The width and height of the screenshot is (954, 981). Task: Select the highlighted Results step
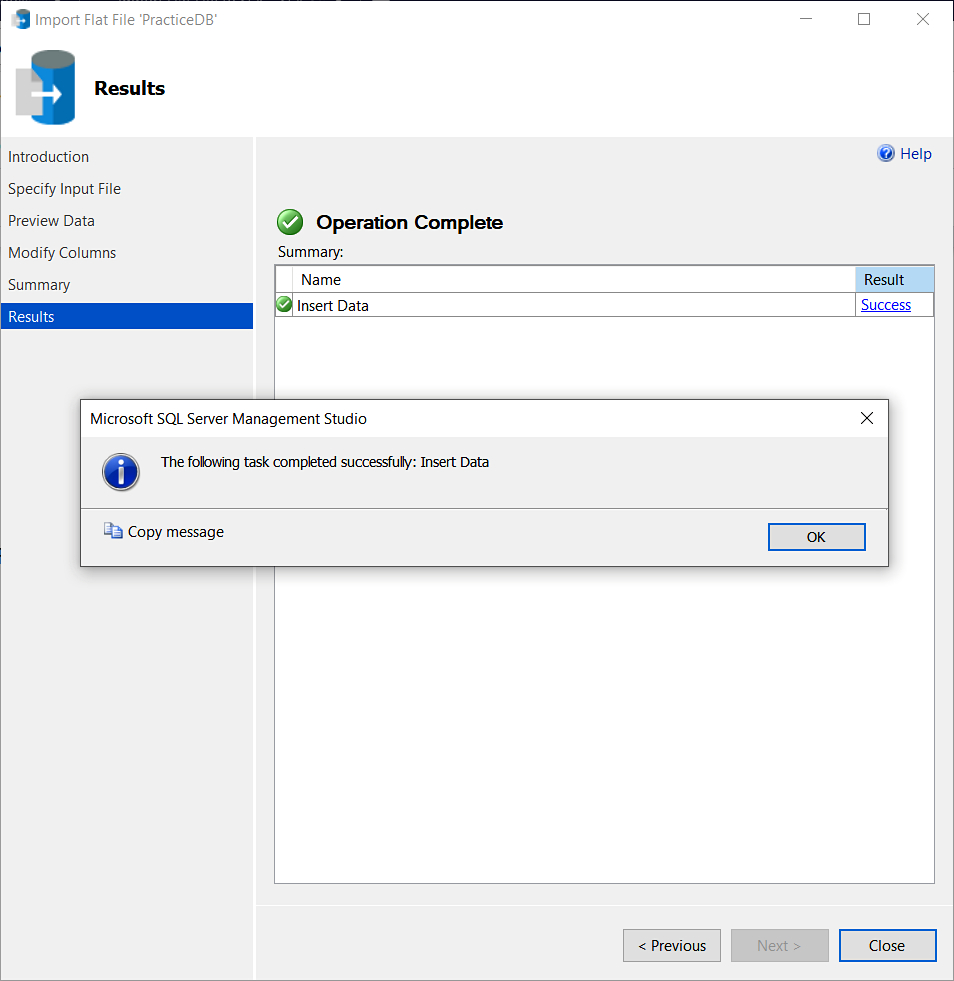click(127, 316)
